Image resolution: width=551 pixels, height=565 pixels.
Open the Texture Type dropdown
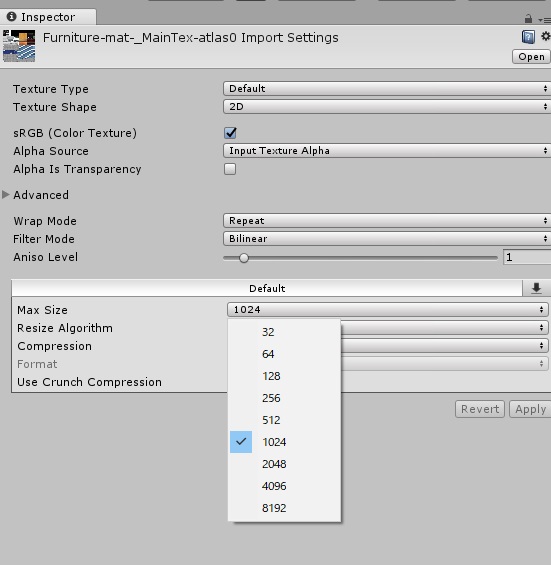pyautogui.click(x=387, y=89)
